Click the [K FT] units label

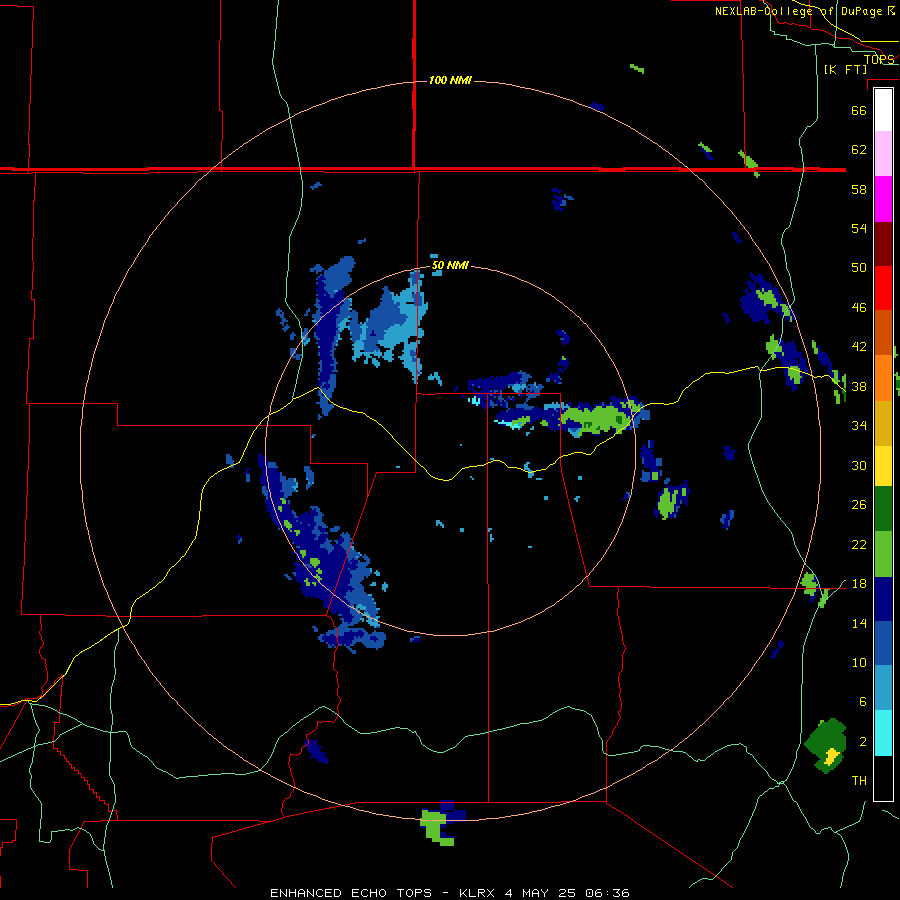[x=846, y=69]
